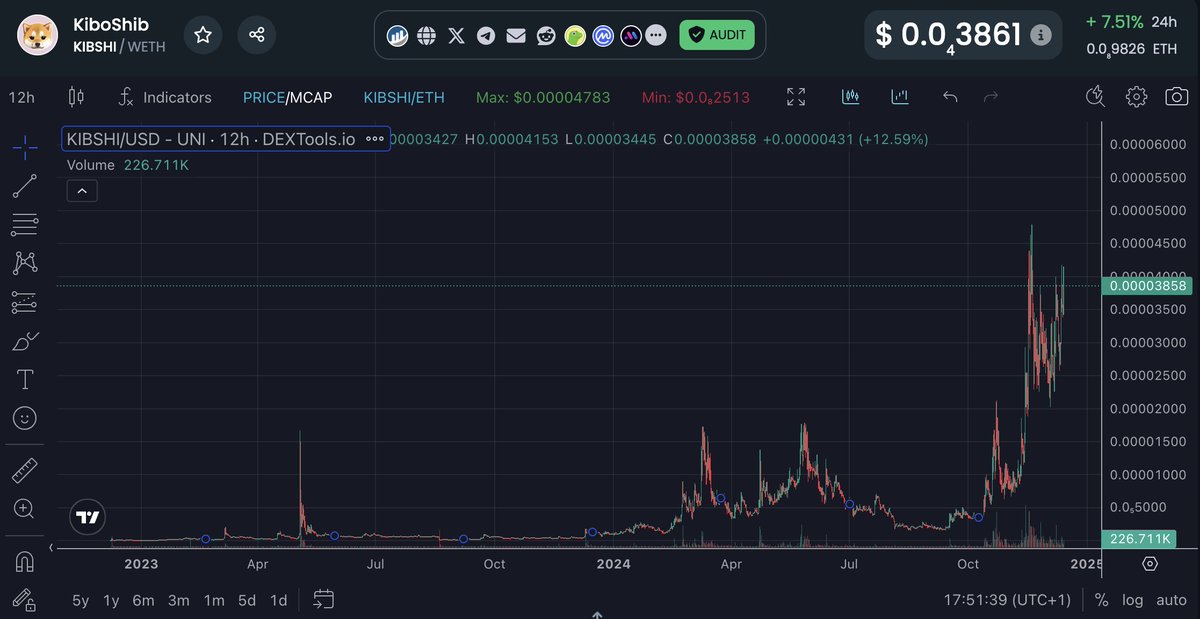Select the brush drawing tool
The width and height of the screenshot is (1200, 619).
25,341
